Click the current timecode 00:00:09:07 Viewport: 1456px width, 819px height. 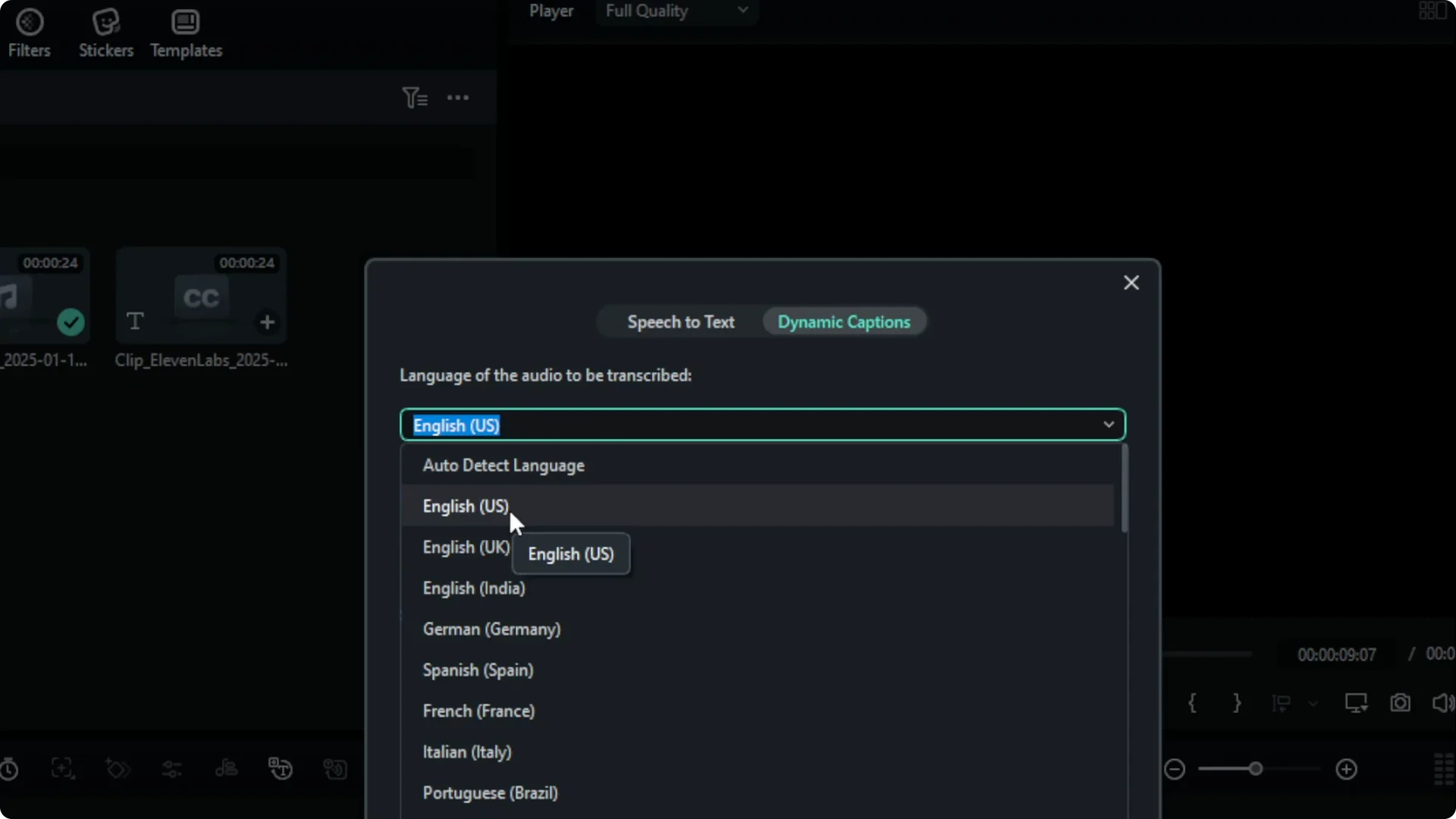(1337, 654)
